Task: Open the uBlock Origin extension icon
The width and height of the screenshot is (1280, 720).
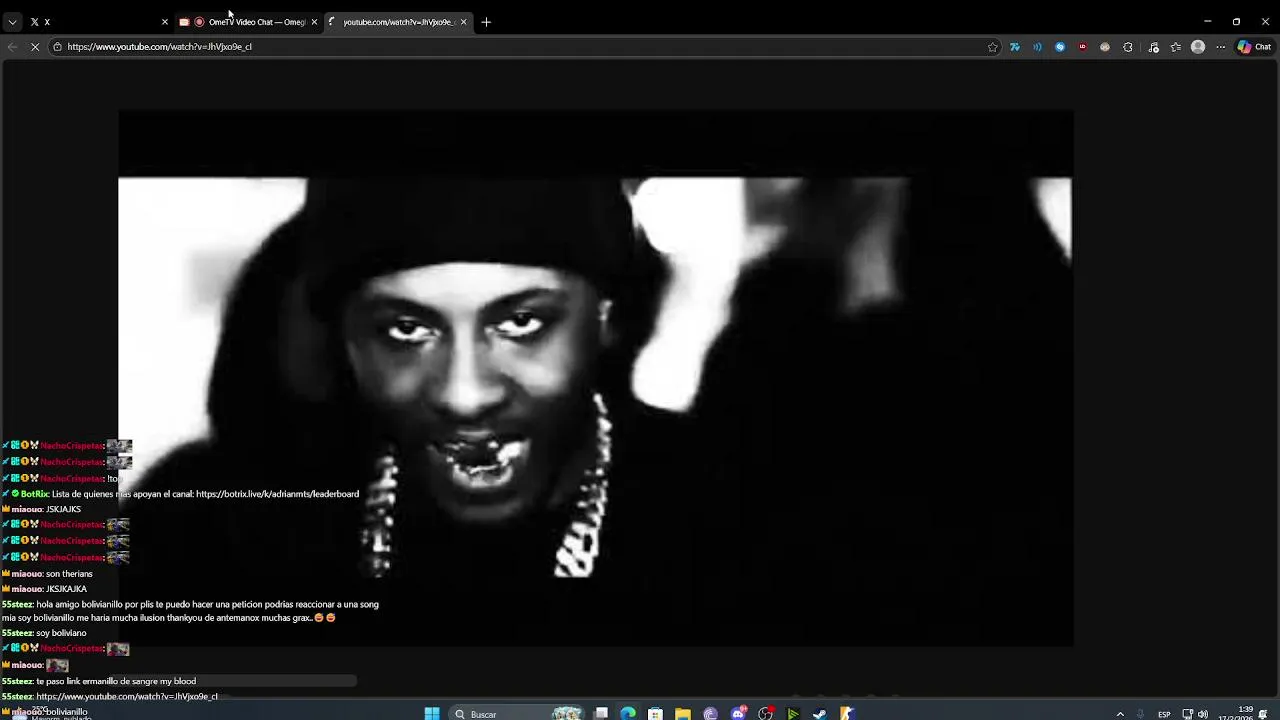Action: [x=1082, y=47]
